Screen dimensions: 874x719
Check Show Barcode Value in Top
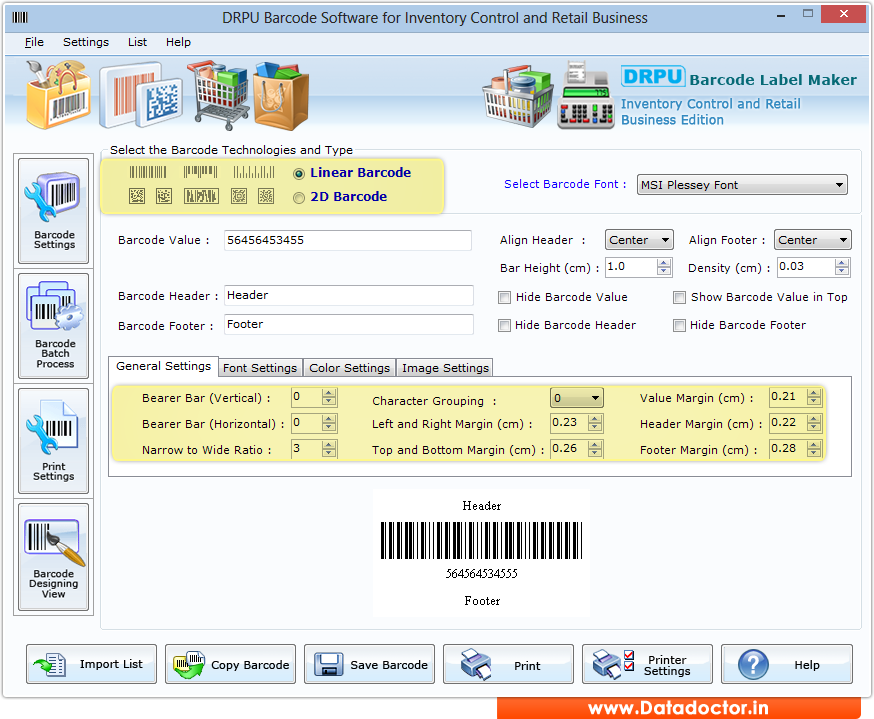pos(679,297)
